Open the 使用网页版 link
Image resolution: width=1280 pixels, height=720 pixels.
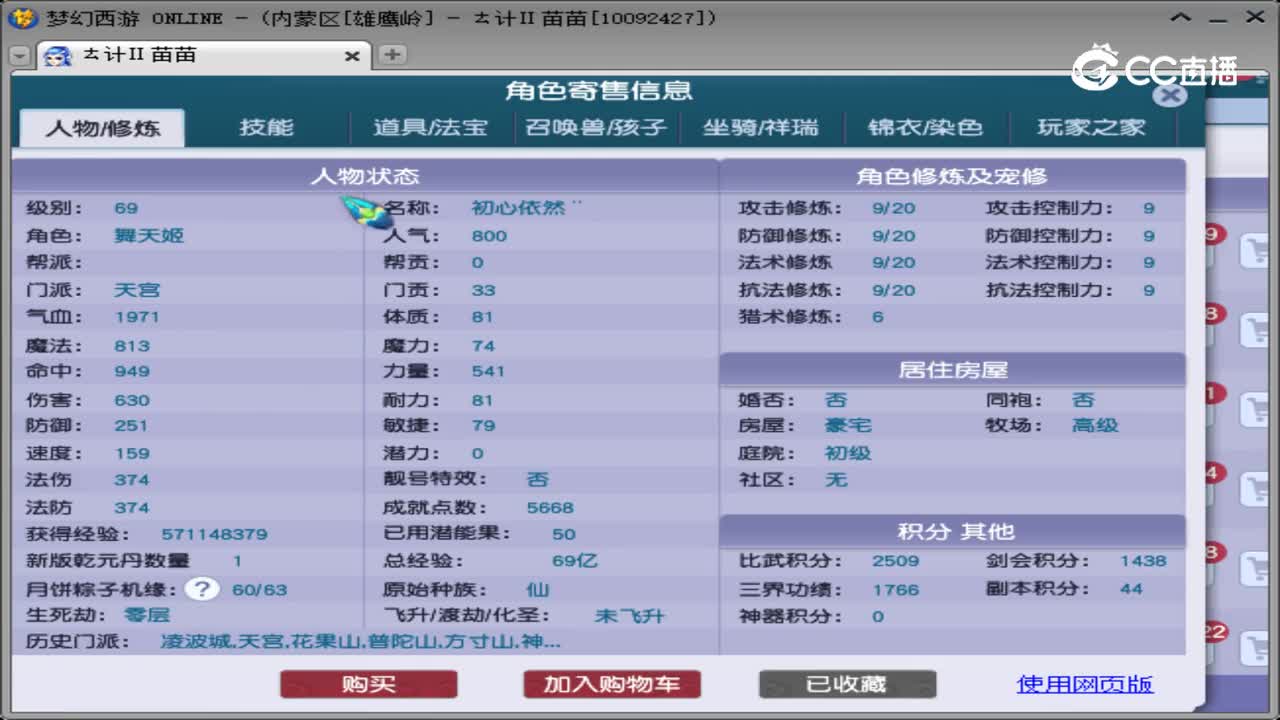(1085, 684)
